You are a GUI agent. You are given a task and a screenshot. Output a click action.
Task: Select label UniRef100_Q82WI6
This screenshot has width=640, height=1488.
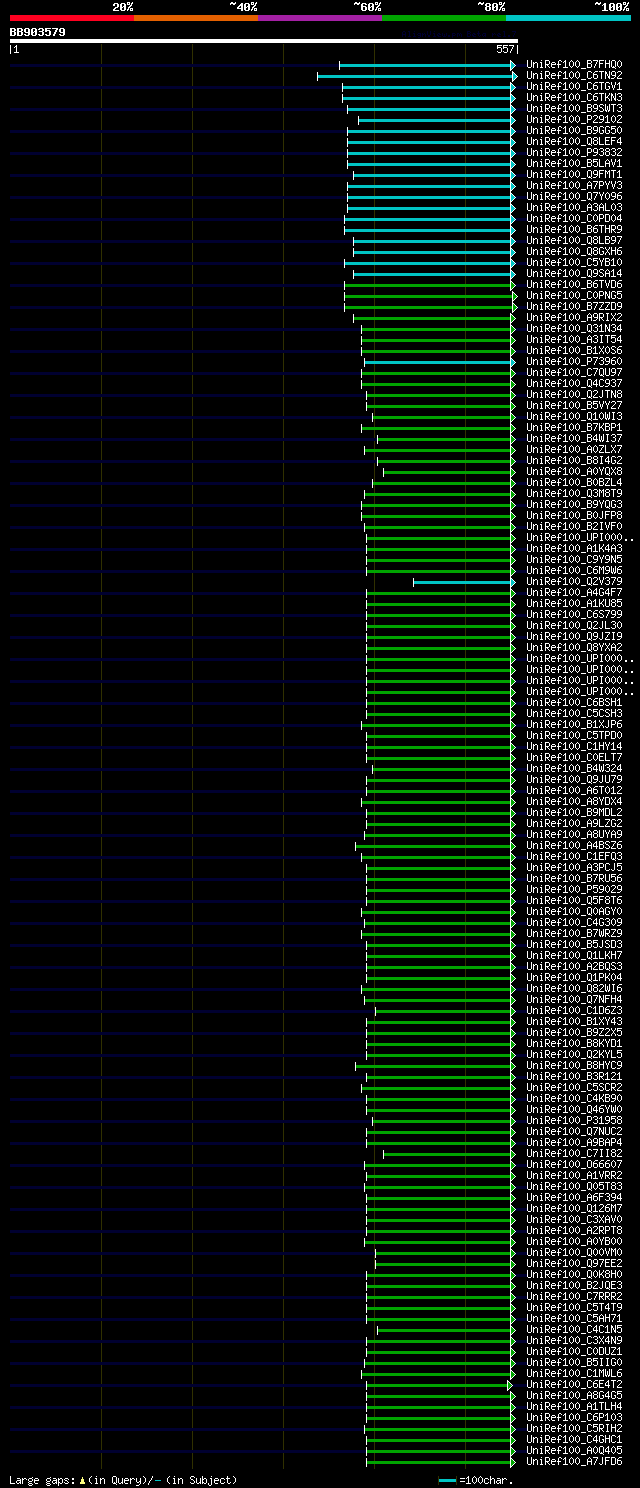click(x=574, y=988)
